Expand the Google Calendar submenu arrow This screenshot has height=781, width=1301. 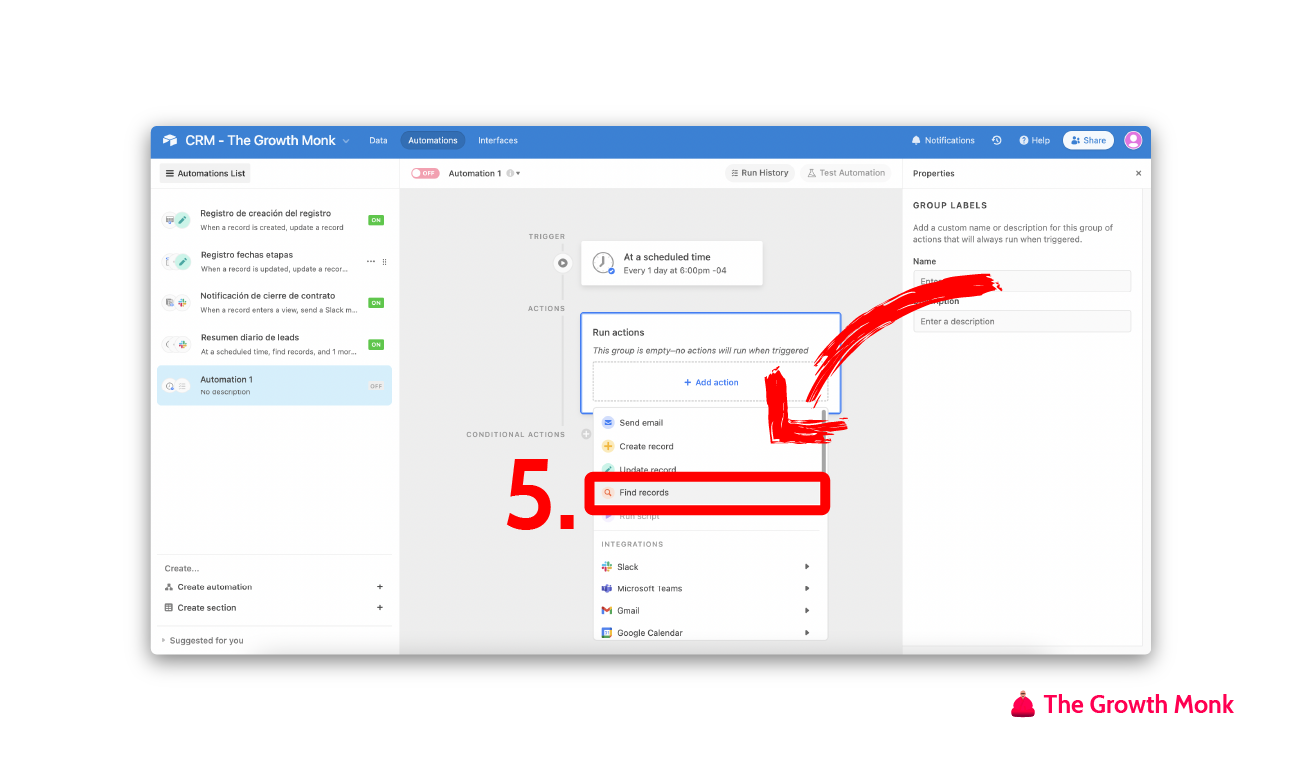click(x=807, y=633)
